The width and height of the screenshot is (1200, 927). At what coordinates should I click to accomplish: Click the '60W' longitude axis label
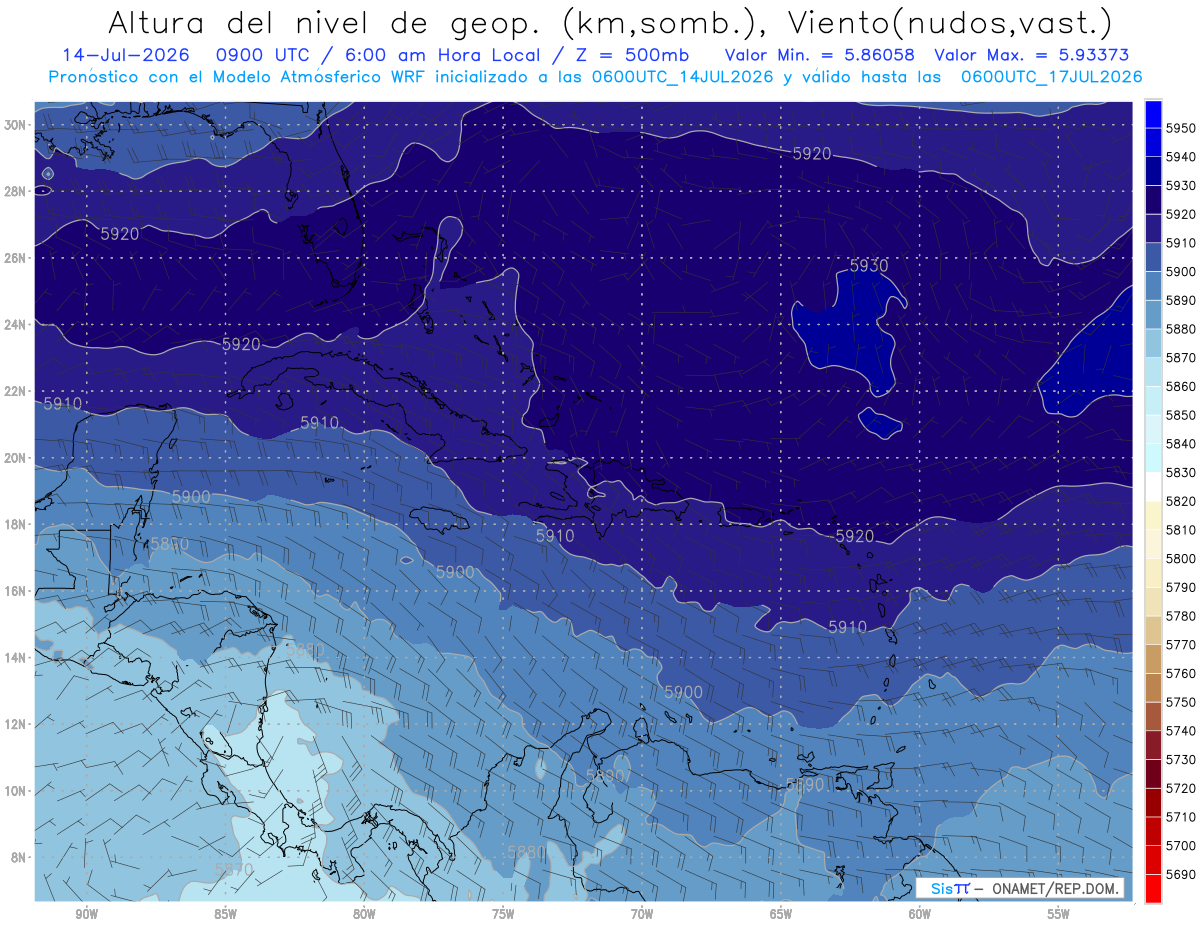(x=920, y=914)
